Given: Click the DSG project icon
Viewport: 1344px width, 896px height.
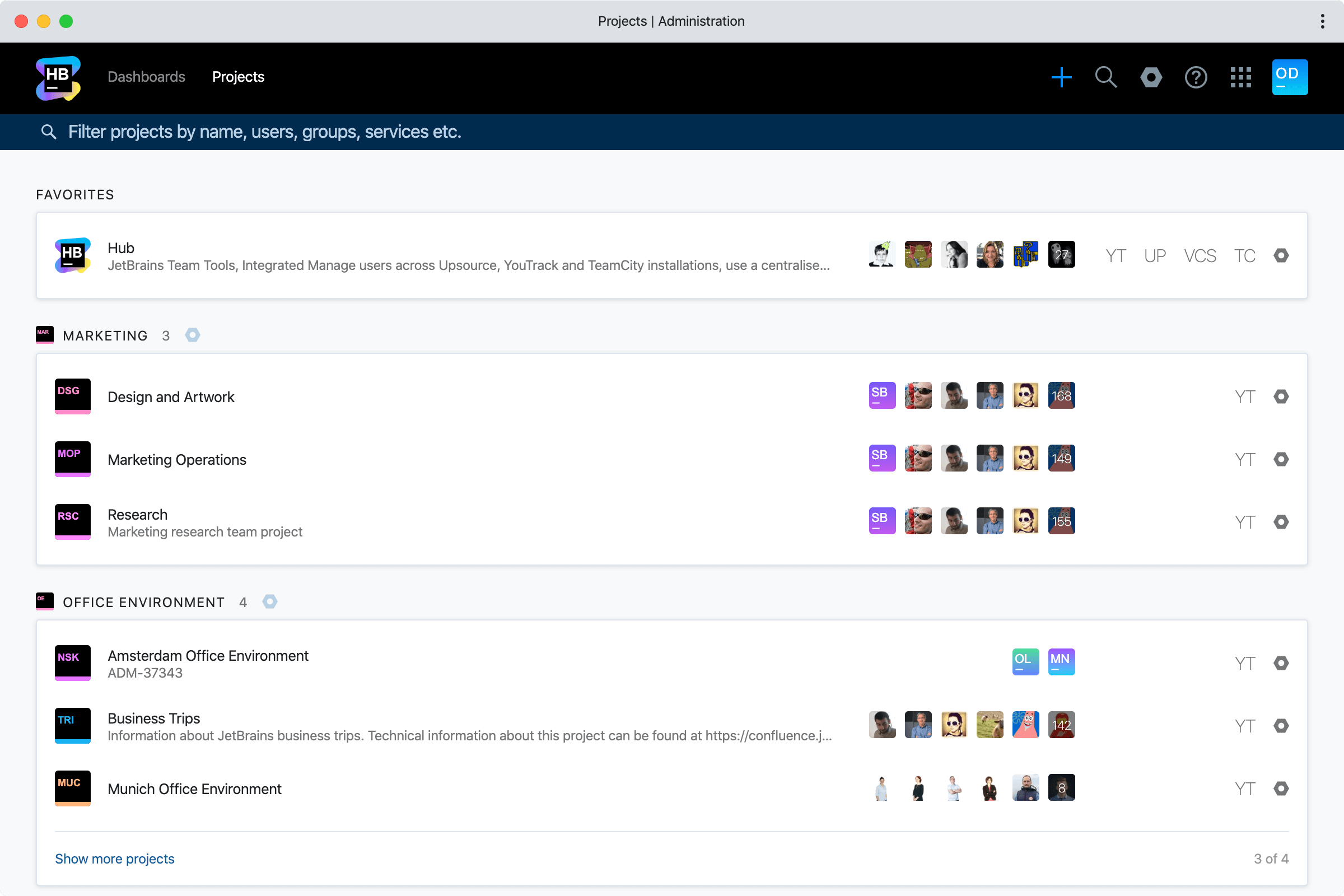Looking at the screenshot, I should [73, 396].
